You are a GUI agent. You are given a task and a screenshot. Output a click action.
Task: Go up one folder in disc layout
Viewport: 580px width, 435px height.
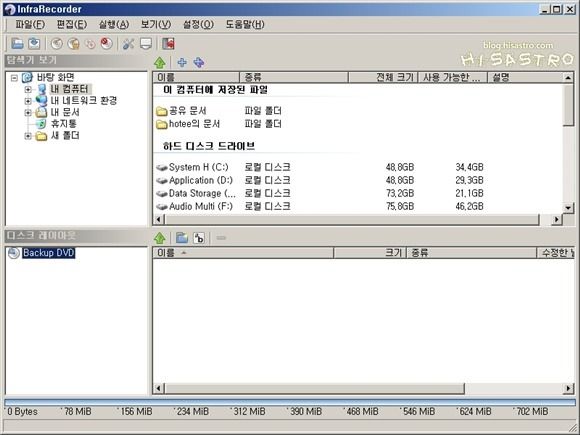point(160,238)
